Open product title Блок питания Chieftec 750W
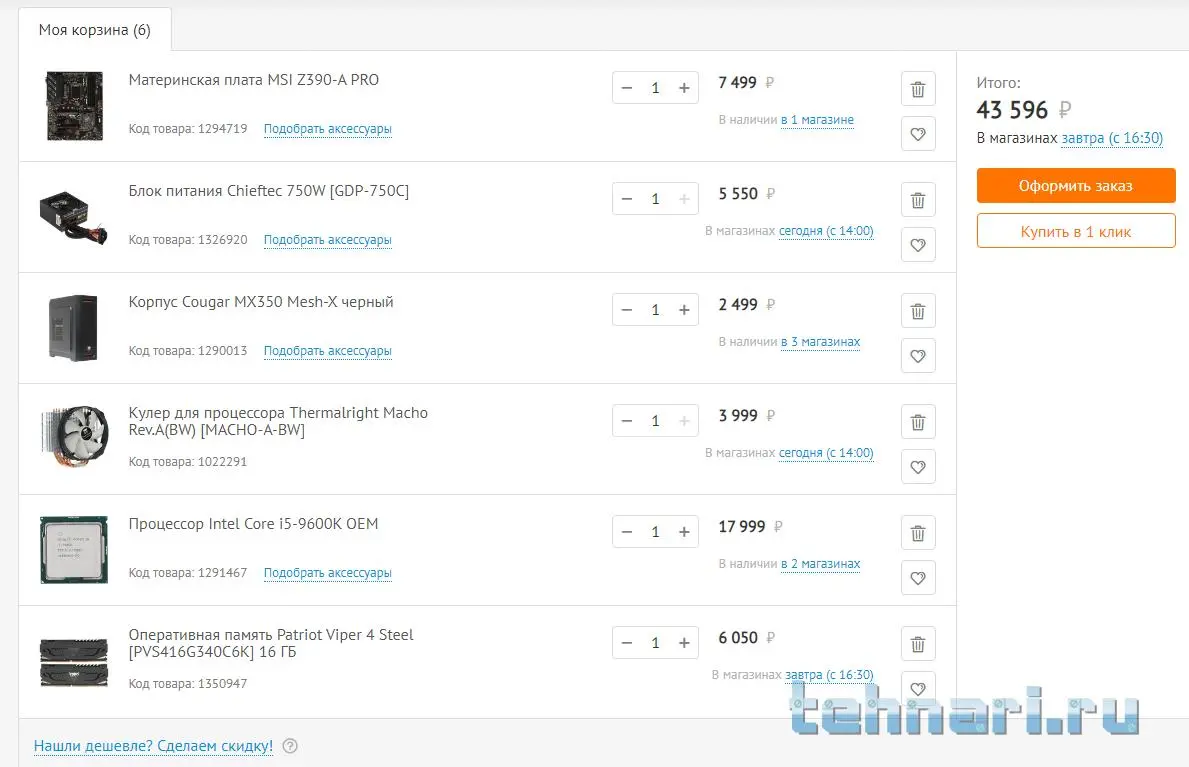This screenshot has width=1189, height=767. click(x=268, y=191)
